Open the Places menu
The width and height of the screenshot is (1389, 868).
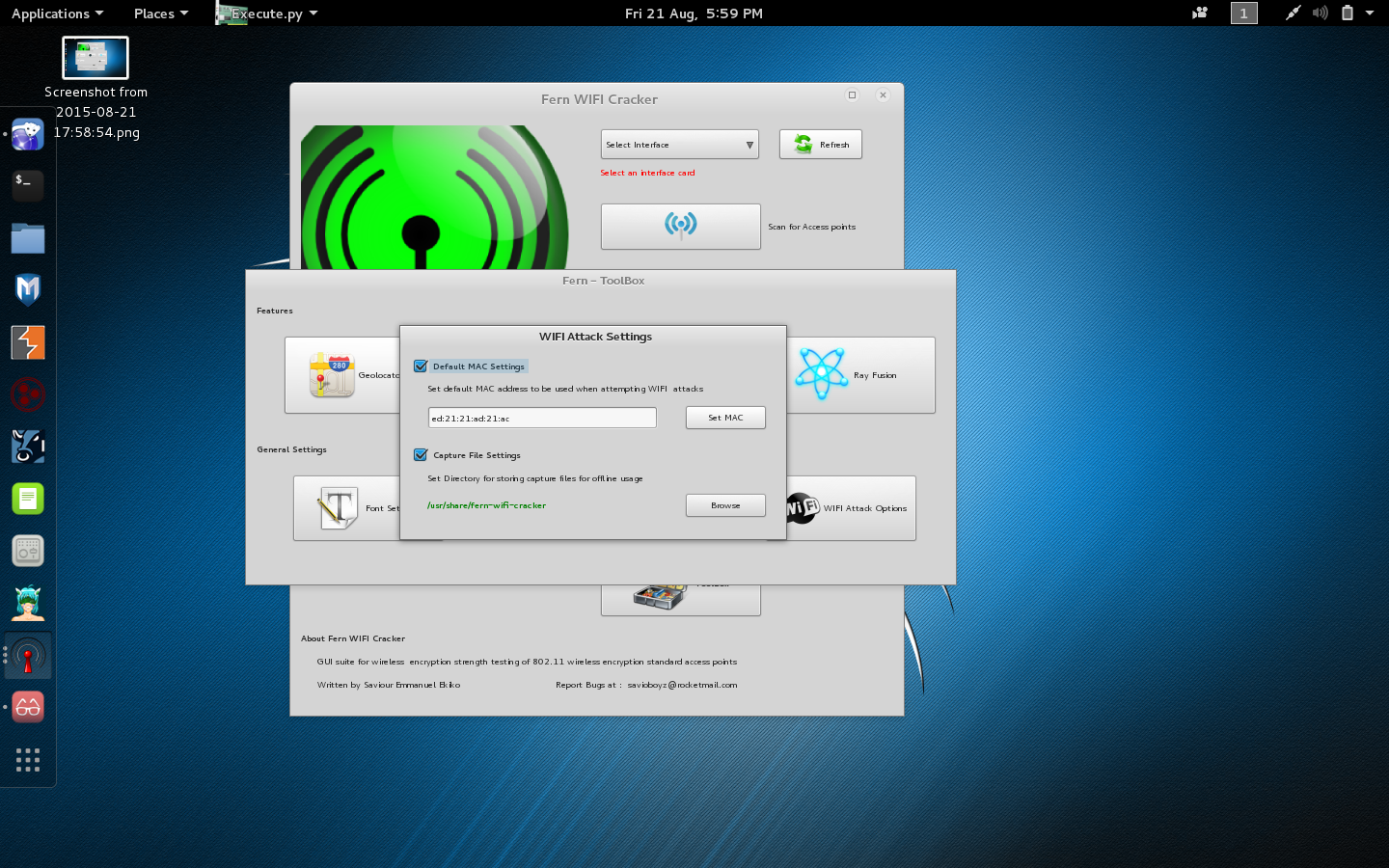pos(160,14)
